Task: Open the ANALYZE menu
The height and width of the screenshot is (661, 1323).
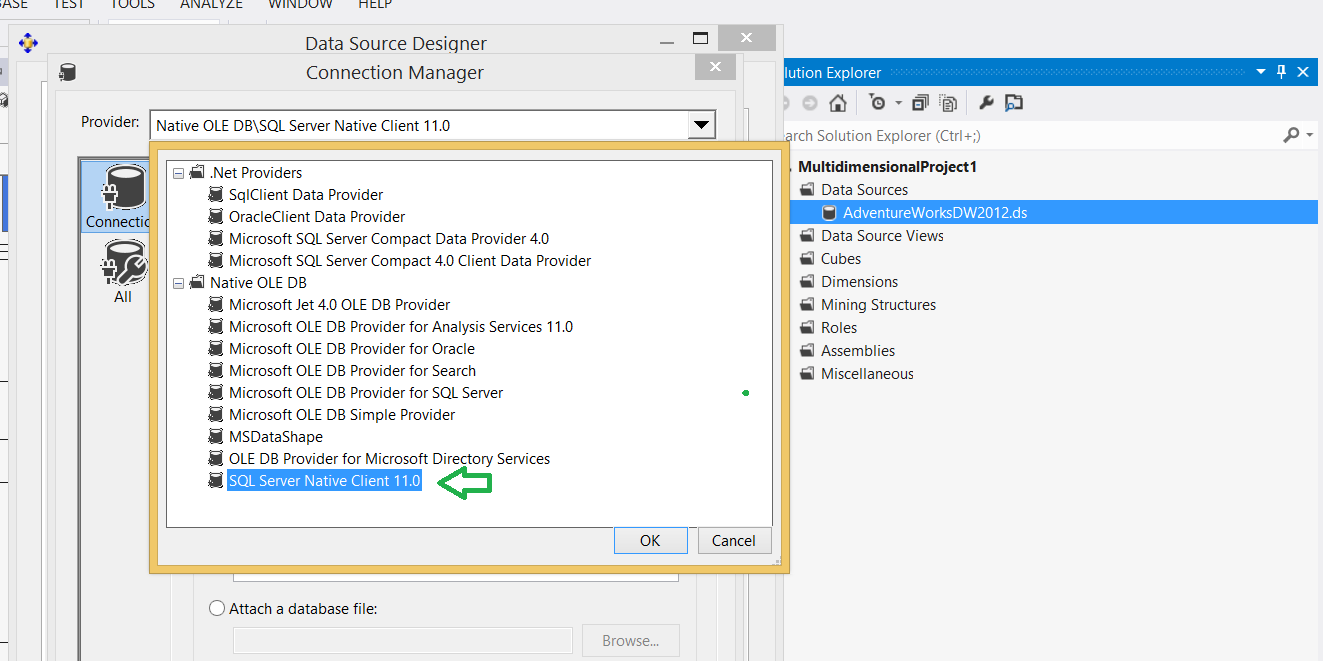Action: point(212,5)
